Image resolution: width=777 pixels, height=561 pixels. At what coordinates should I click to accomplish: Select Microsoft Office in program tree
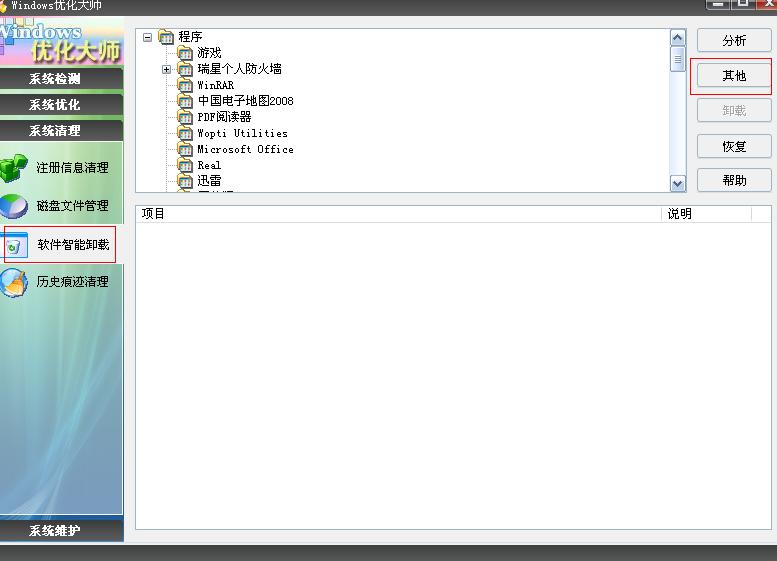click(x=245, y=149)
